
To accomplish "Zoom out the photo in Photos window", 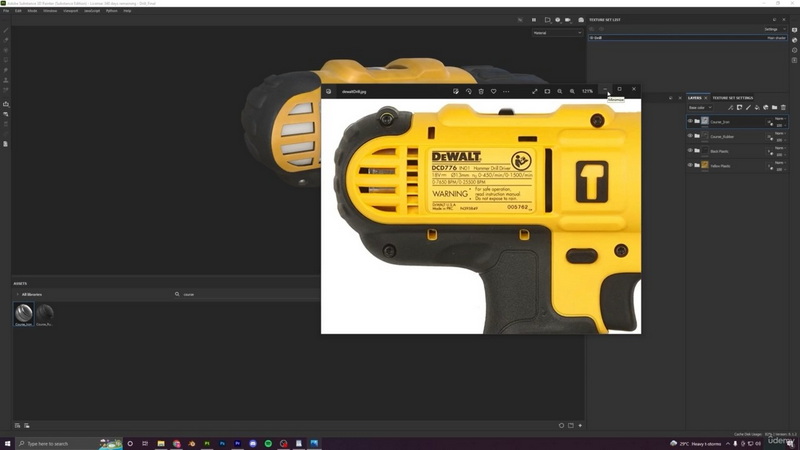I will (x=560, y=91).
